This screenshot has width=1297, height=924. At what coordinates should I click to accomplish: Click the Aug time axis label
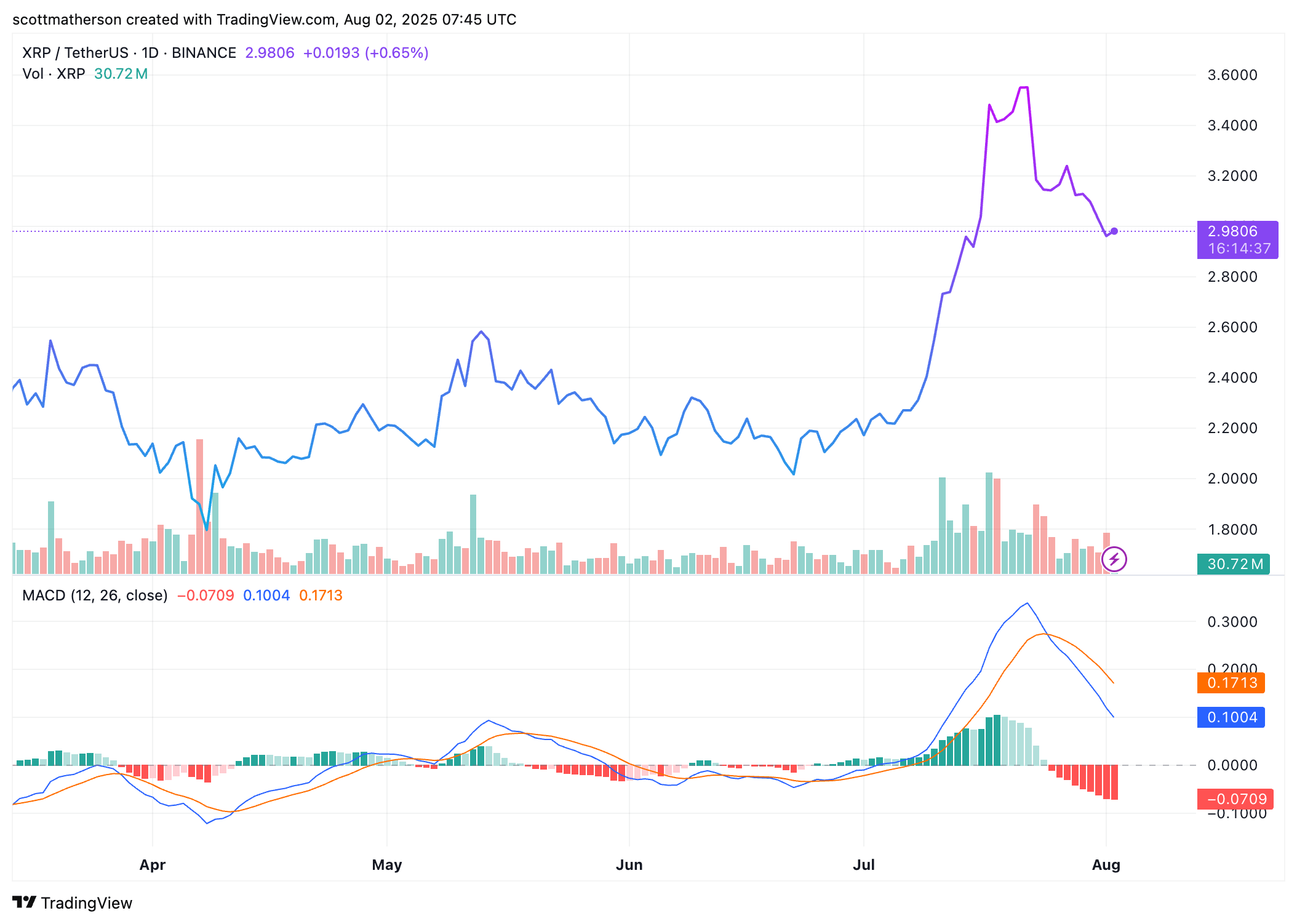(1106, 865)
